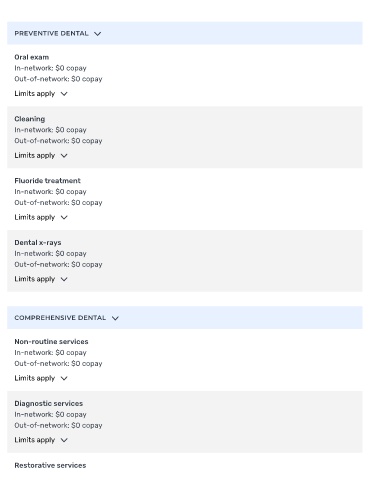This screenshot has width=370, height=480.
Task: Expand Limits apply under Diagnostic services
Action: 41,440
